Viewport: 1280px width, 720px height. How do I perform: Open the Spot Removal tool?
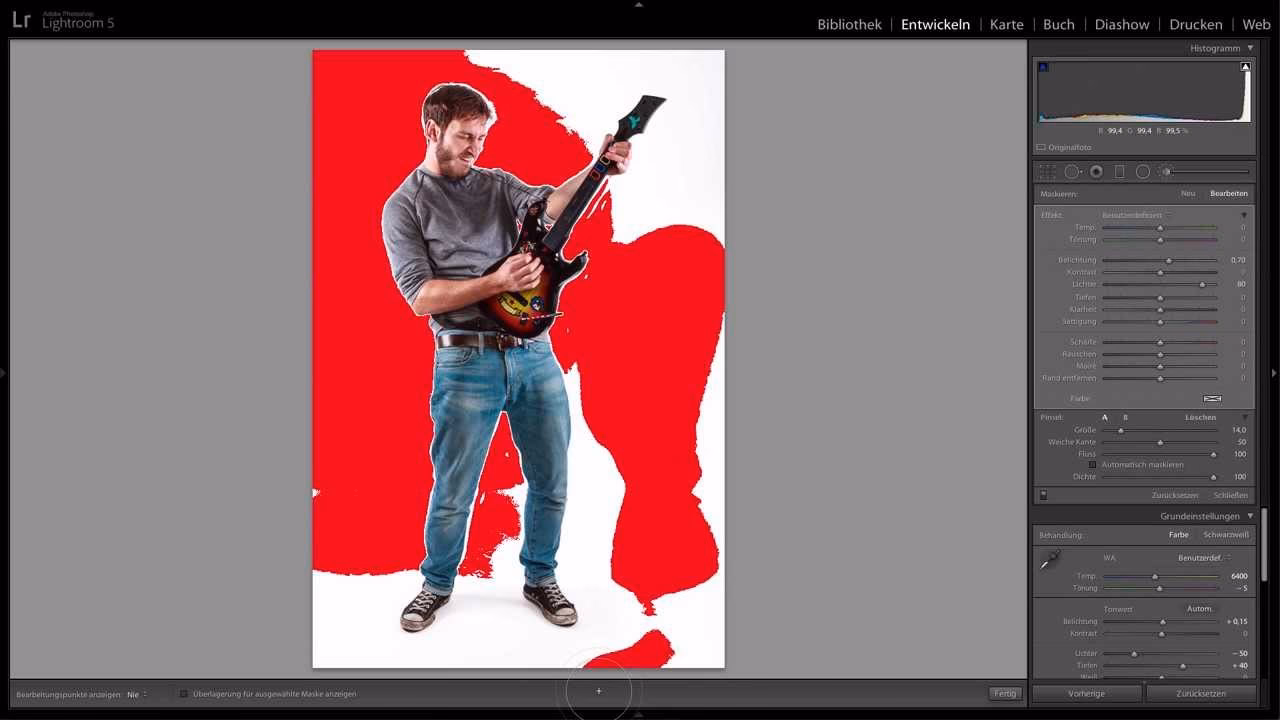[x=1072, y=171]
